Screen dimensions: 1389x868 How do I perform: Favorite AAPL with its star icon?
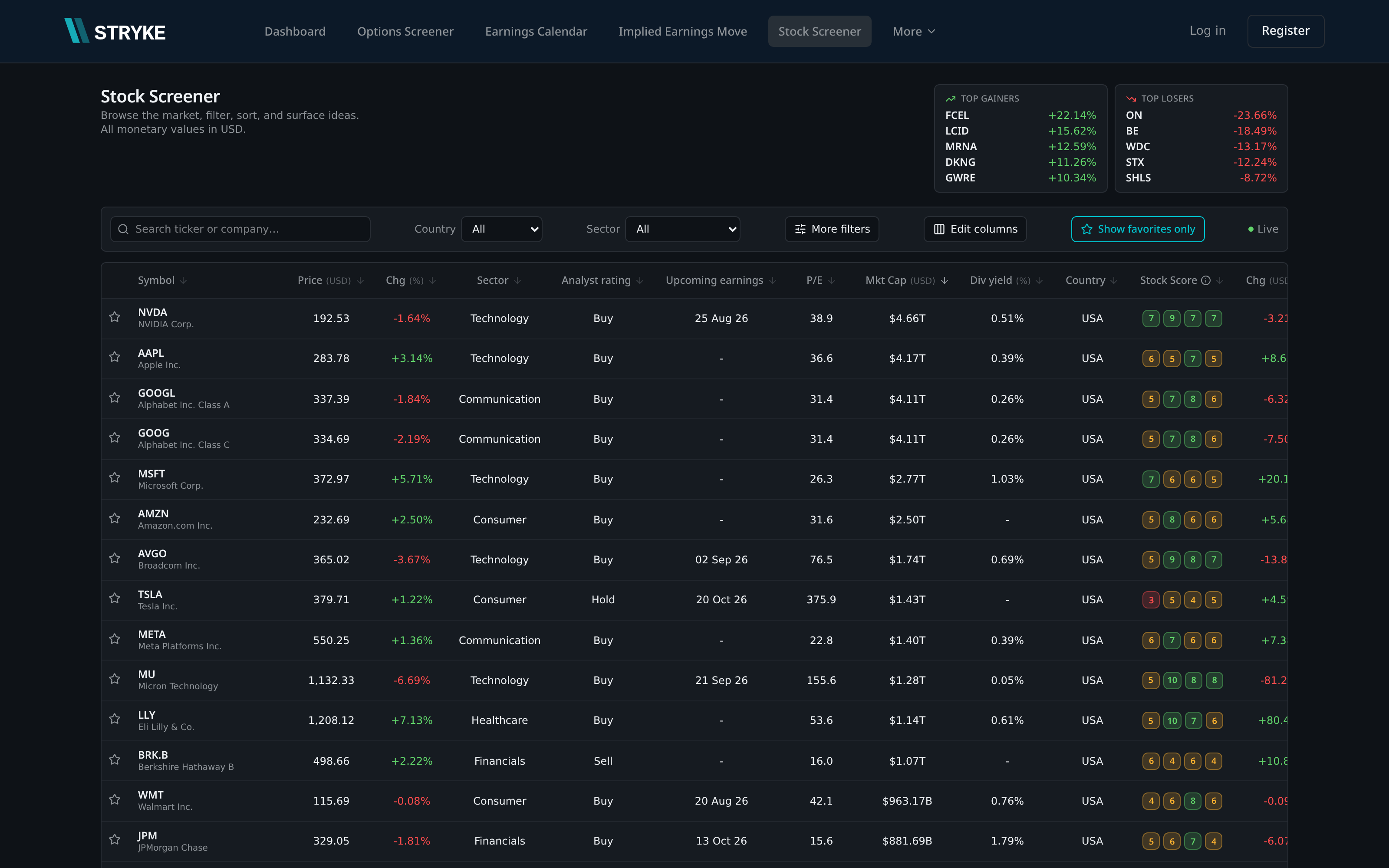[115, 357]
